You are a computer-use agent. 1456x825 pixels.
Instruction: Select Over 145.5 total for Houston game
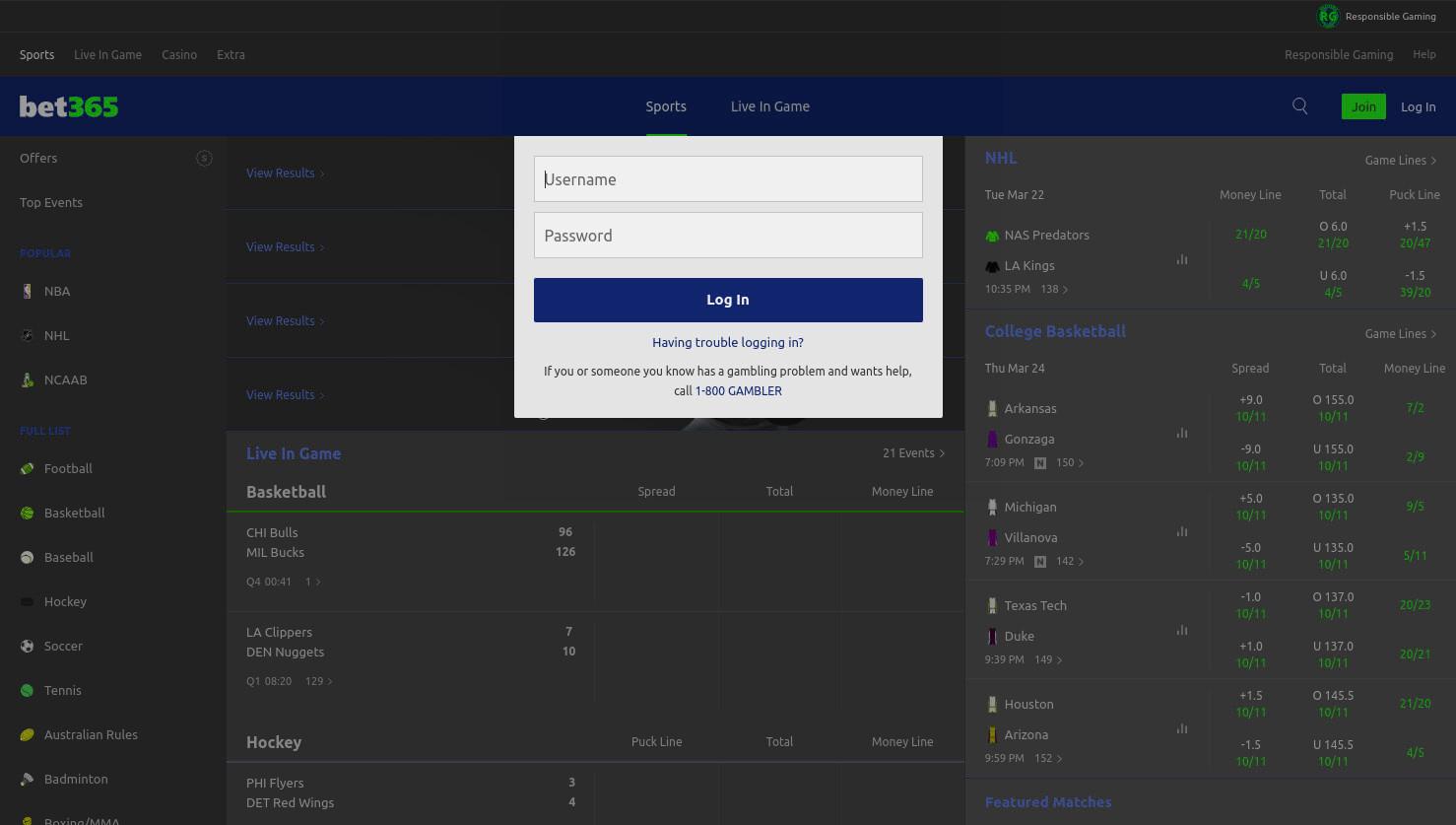(x=1333, y=703)
